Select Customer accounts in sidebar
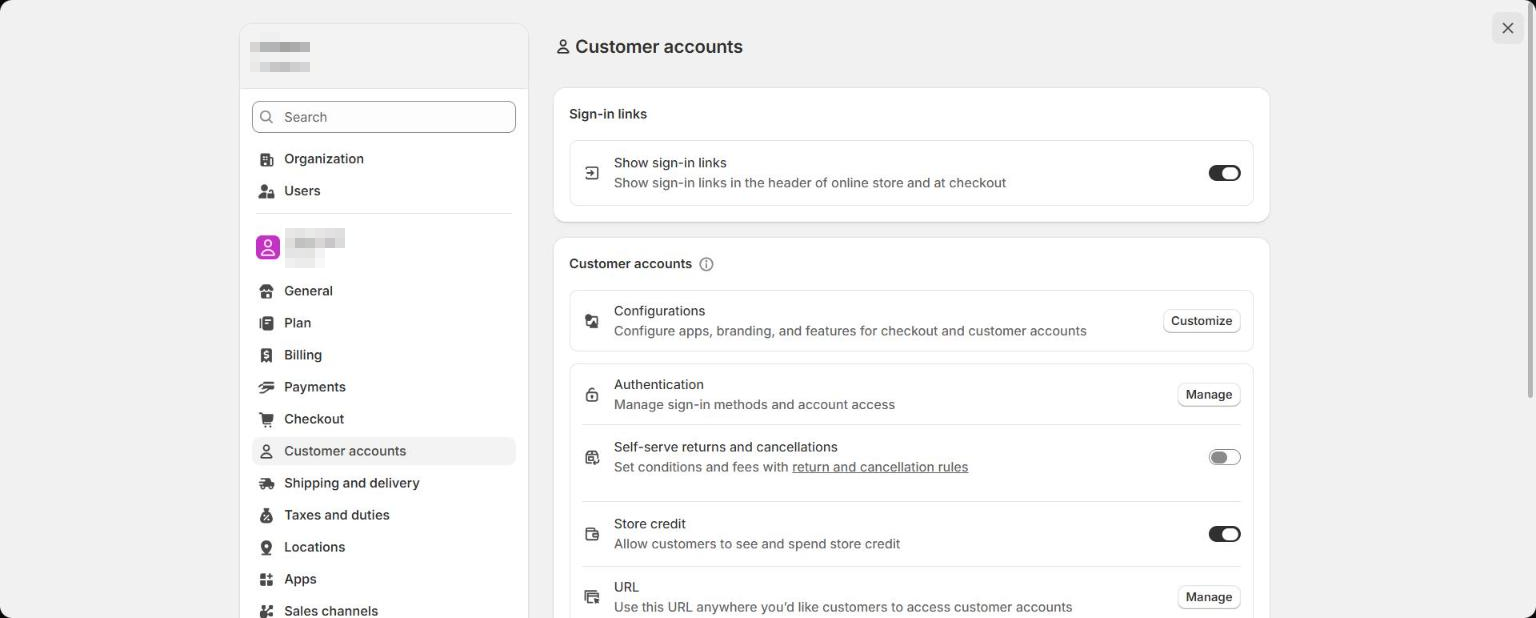The width and height of the screenshot is (1536, 618). tap(384, 451)
